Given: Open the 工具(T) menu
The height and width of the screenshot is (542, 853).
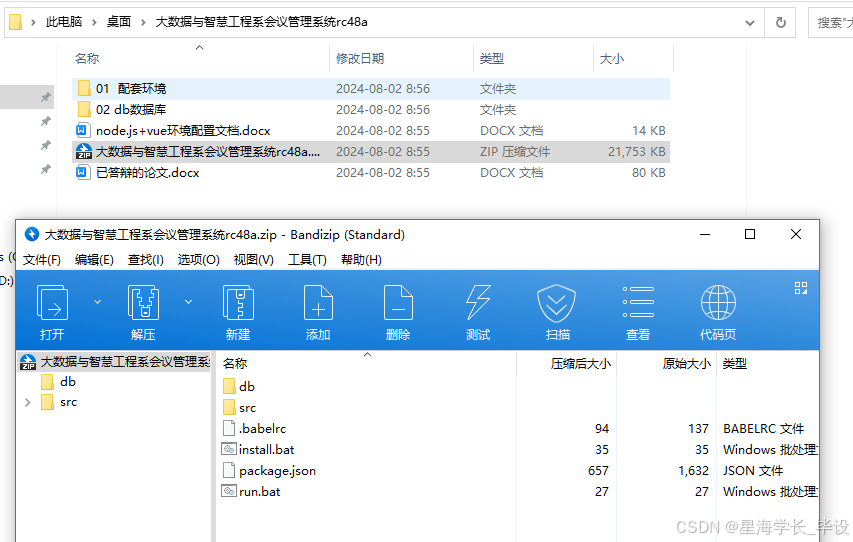Looking at the screenshot, I should pos(307,260).
